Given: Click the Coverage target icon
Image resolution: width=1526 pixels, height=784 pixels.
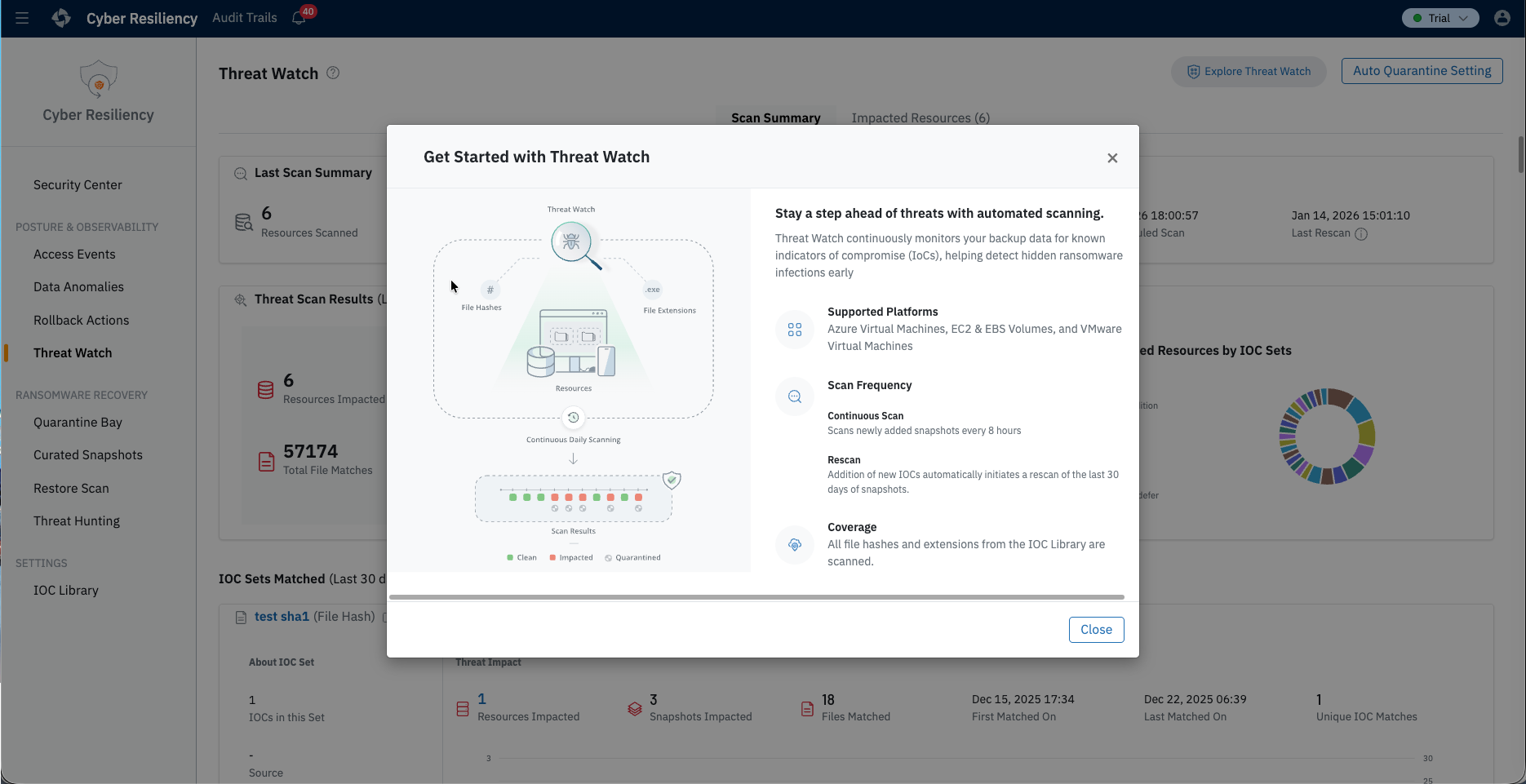Looking at the screenshot, I should pyautogui.click(x=795, y=545).
